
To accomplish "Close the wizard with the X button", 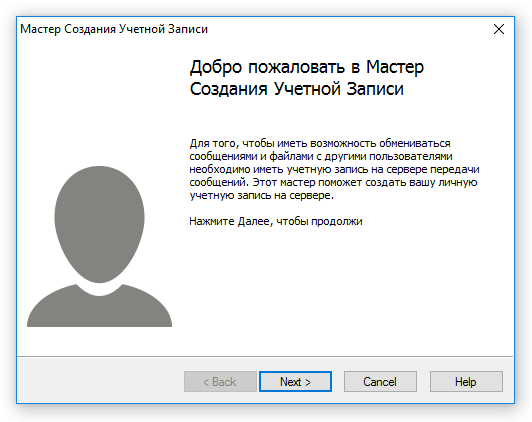I will point(499,29).
